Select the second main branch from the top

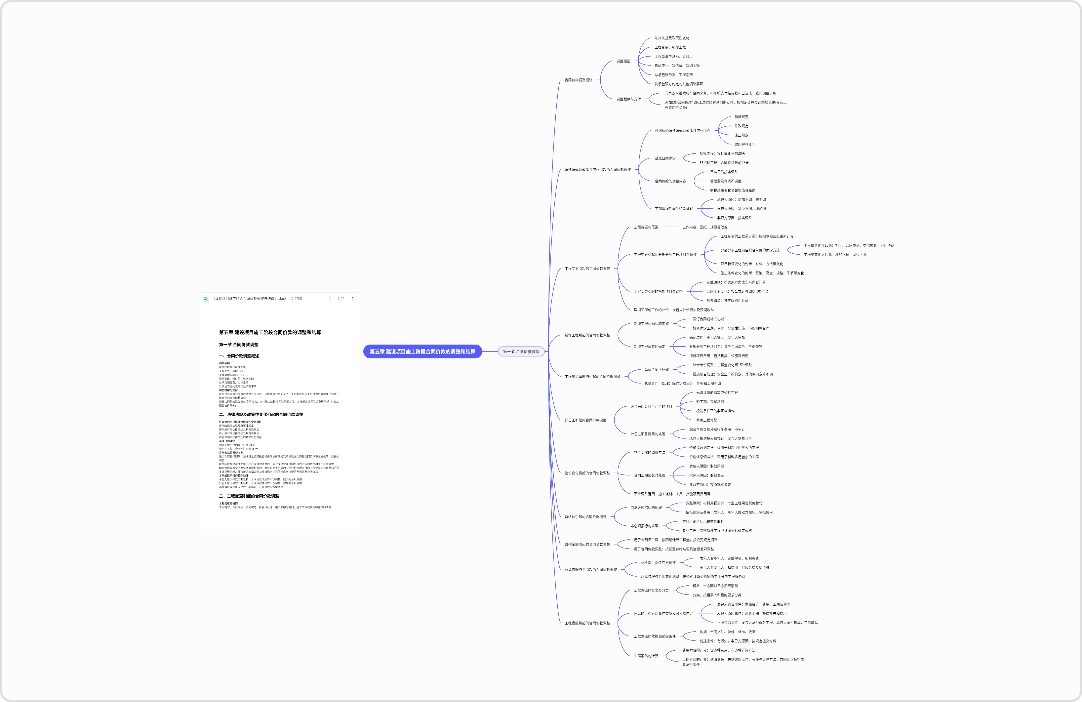tap(598, 169)
